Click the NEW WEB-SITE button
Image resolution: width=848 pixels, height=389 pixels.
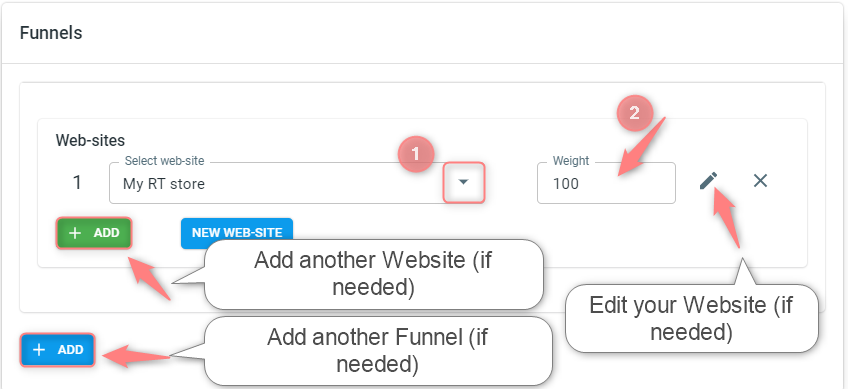[x=237, y=233]
